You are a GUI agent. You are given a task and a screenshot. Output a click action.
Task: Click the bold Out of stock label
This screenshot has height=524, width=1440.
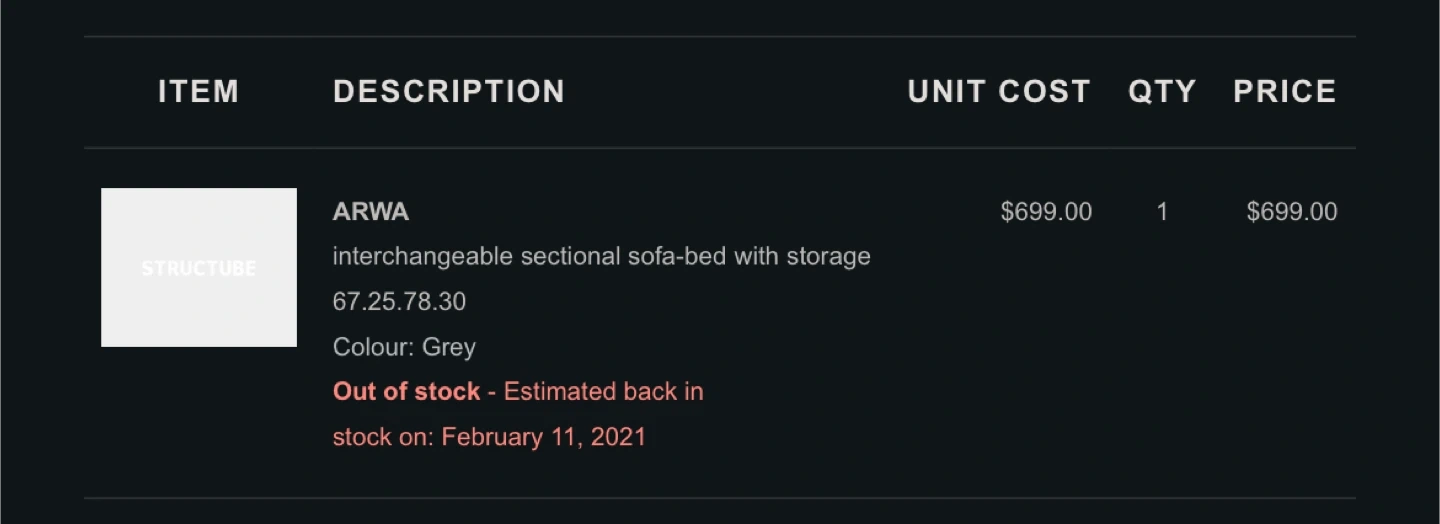(x=407, y=392)
